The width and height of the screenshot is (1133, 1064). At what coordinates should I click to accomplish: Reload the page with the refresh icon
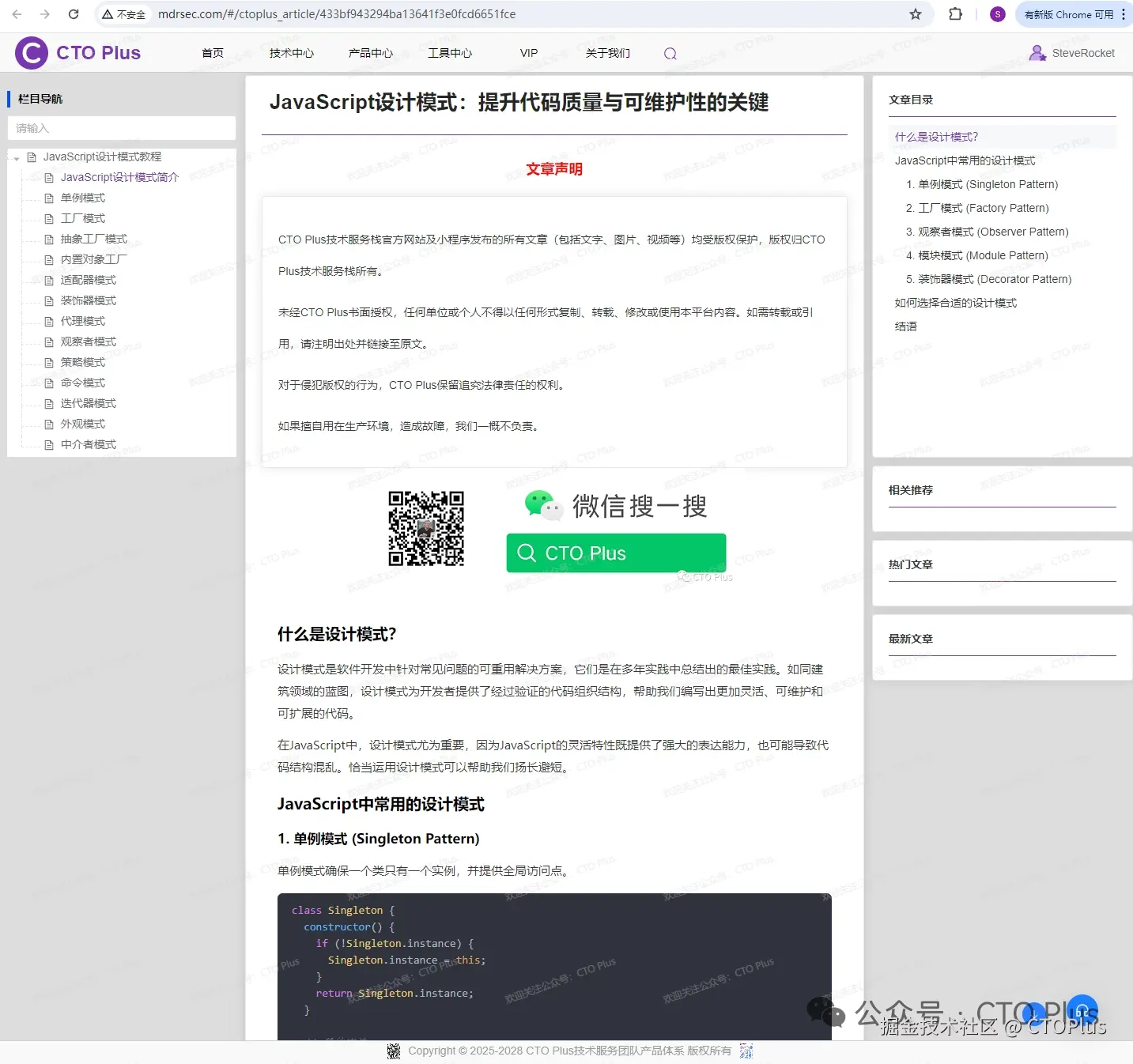(x=74, y=13)
